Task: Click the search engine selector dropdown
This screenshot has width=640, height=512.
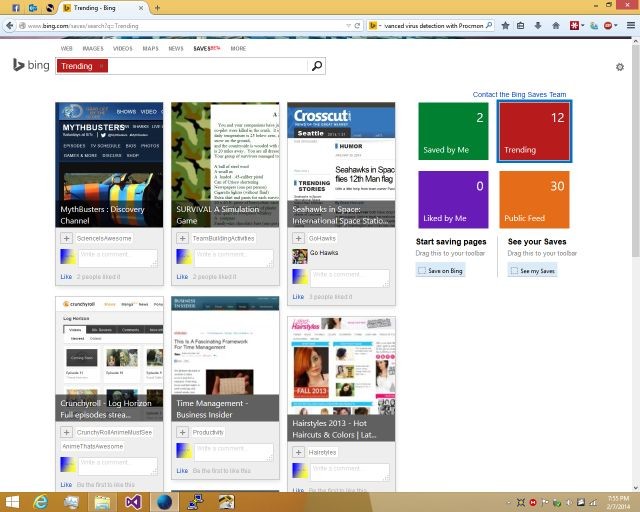Action: pos(375,26)
